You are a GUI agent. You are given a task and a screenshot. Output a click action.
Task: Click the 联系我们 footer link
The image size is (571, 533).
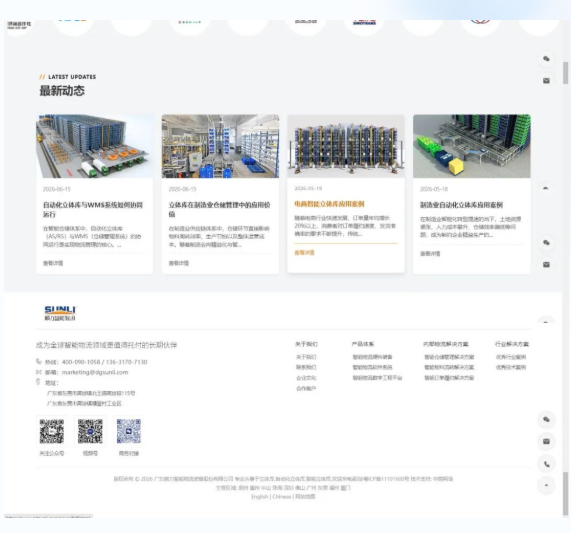point(306,367)
